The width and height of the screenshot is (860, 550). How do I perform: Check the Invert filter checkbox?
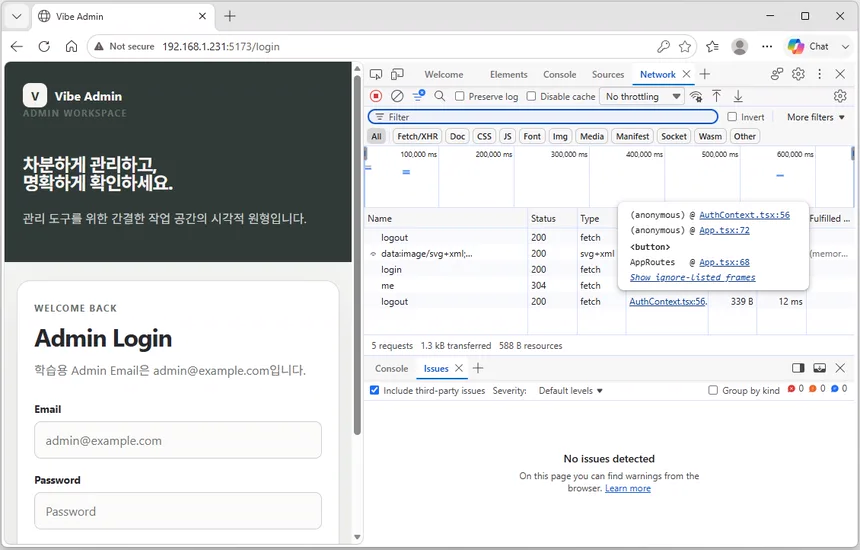tap(732, 117)
